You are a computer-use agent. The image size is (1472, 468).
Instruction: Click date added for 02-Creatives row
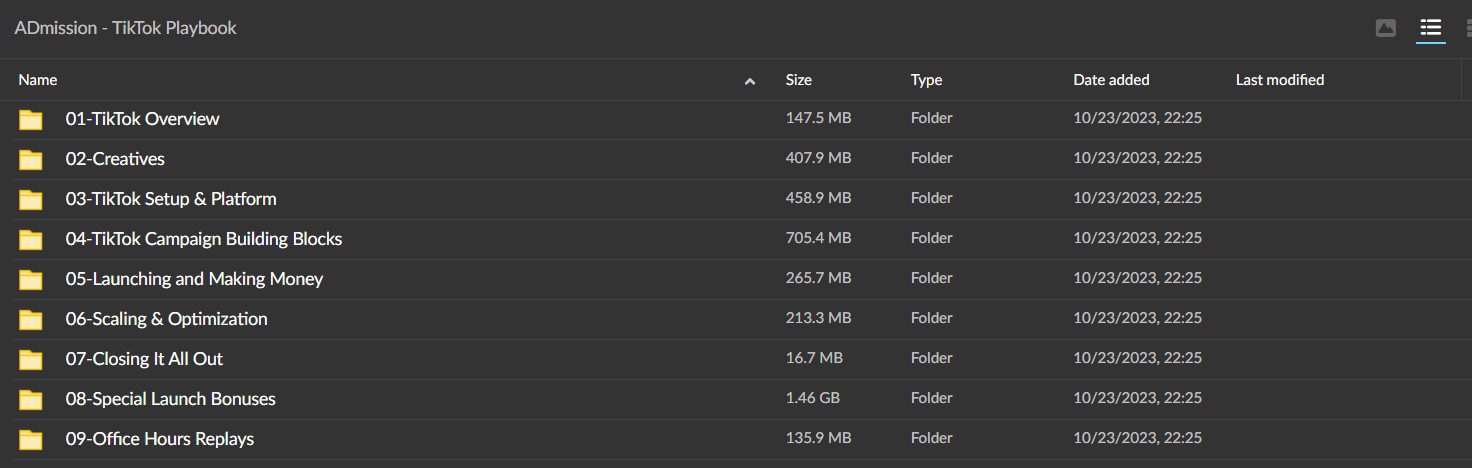pos(1138,158)
